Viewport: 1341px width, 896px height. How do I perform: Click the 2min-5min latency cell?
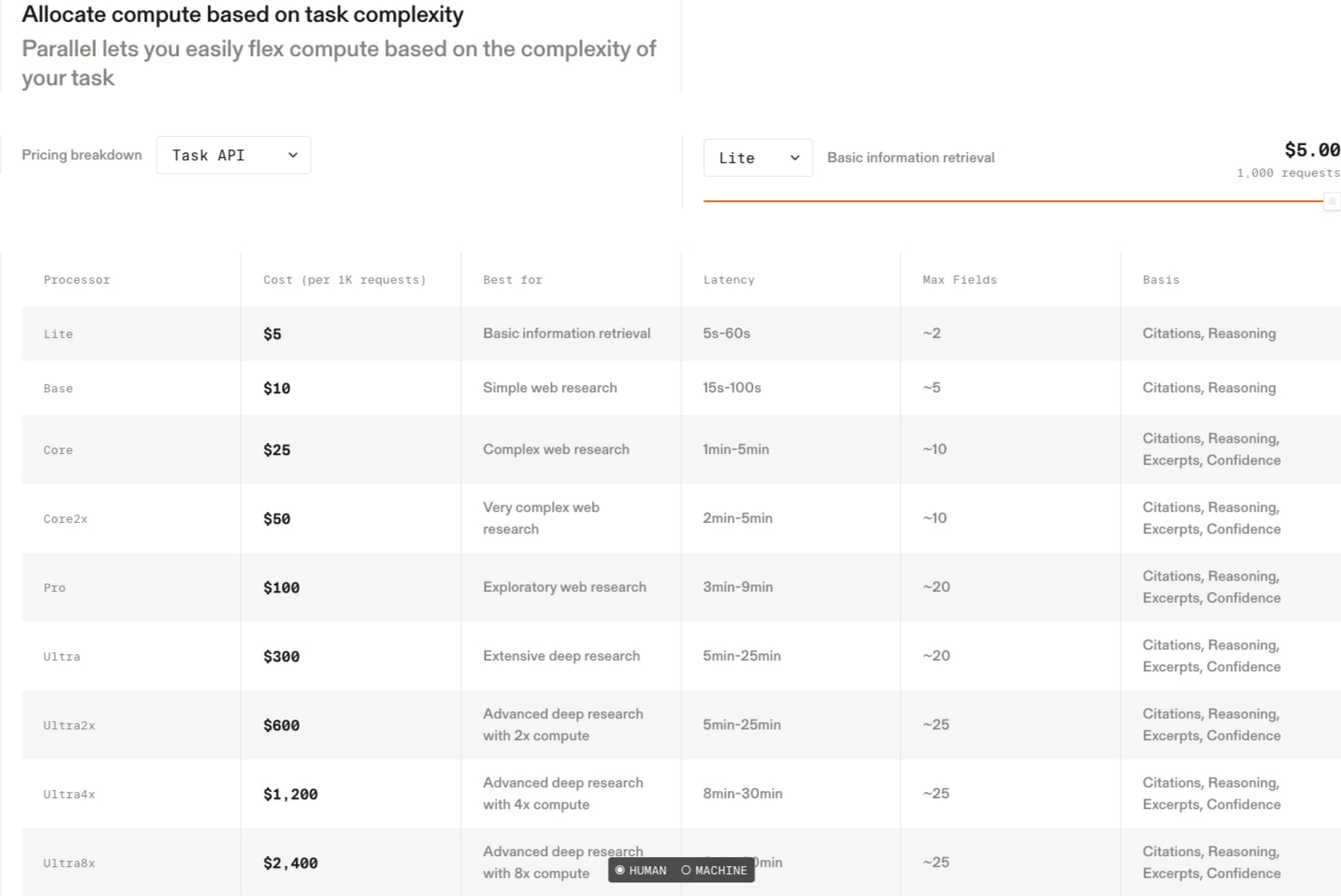pyautogui.click(x=738, y=518)
